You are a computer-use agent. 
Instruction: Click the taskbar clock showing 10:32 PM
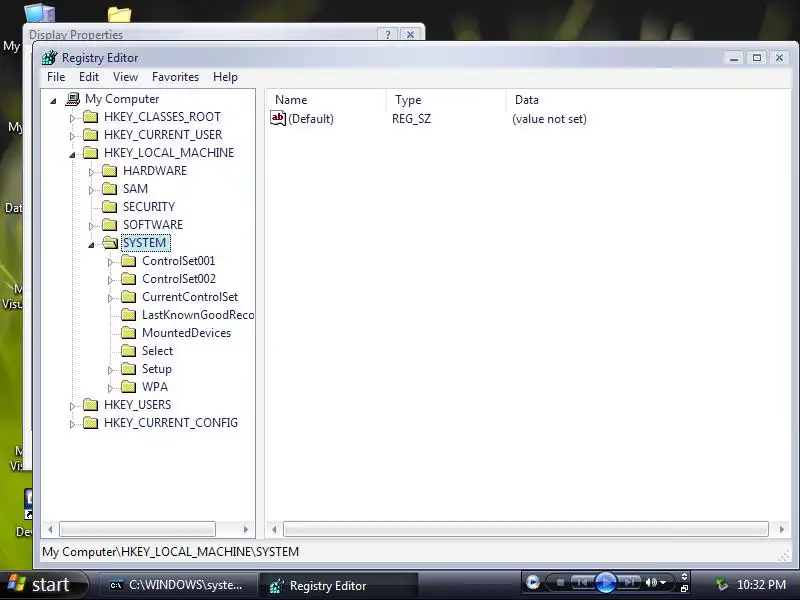(761, 585)
